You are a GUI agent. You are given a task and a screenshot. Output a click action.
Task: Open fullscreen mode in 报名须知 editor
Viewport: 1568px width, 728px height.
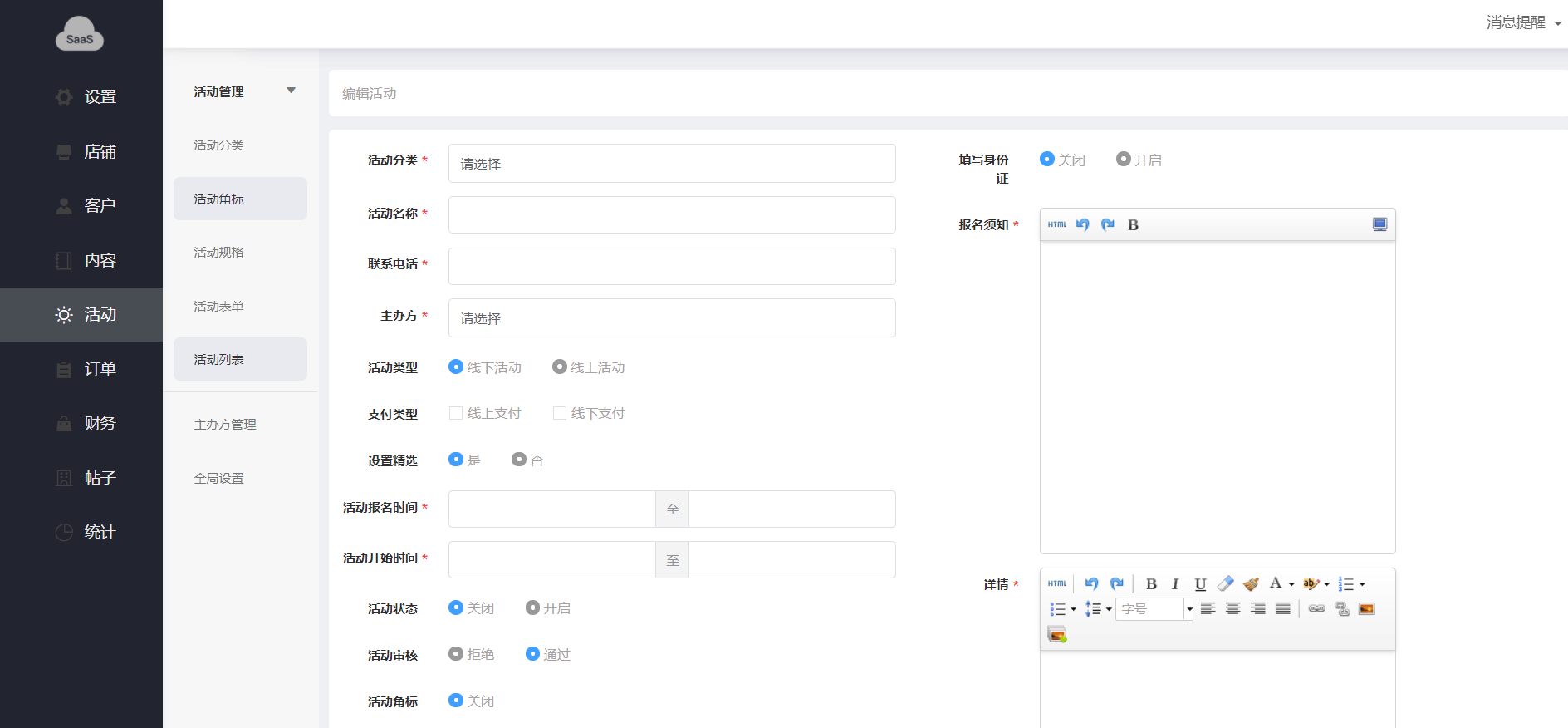[1379, 224]
